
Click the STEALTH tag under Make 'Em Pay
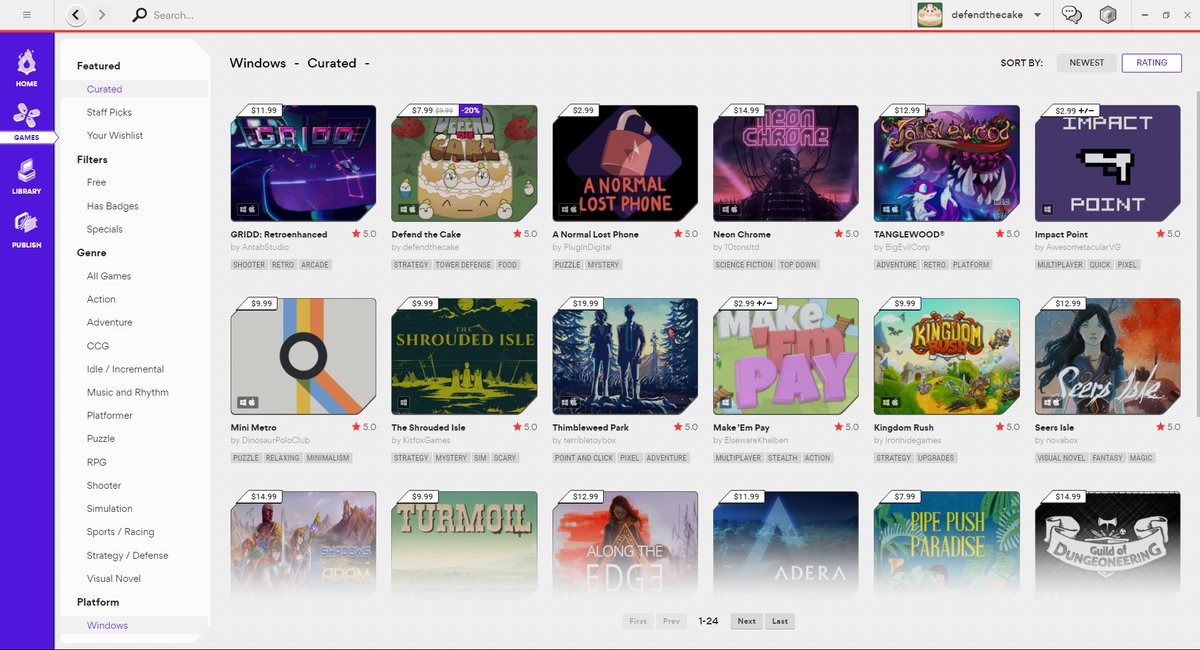[x=783, y=458]
